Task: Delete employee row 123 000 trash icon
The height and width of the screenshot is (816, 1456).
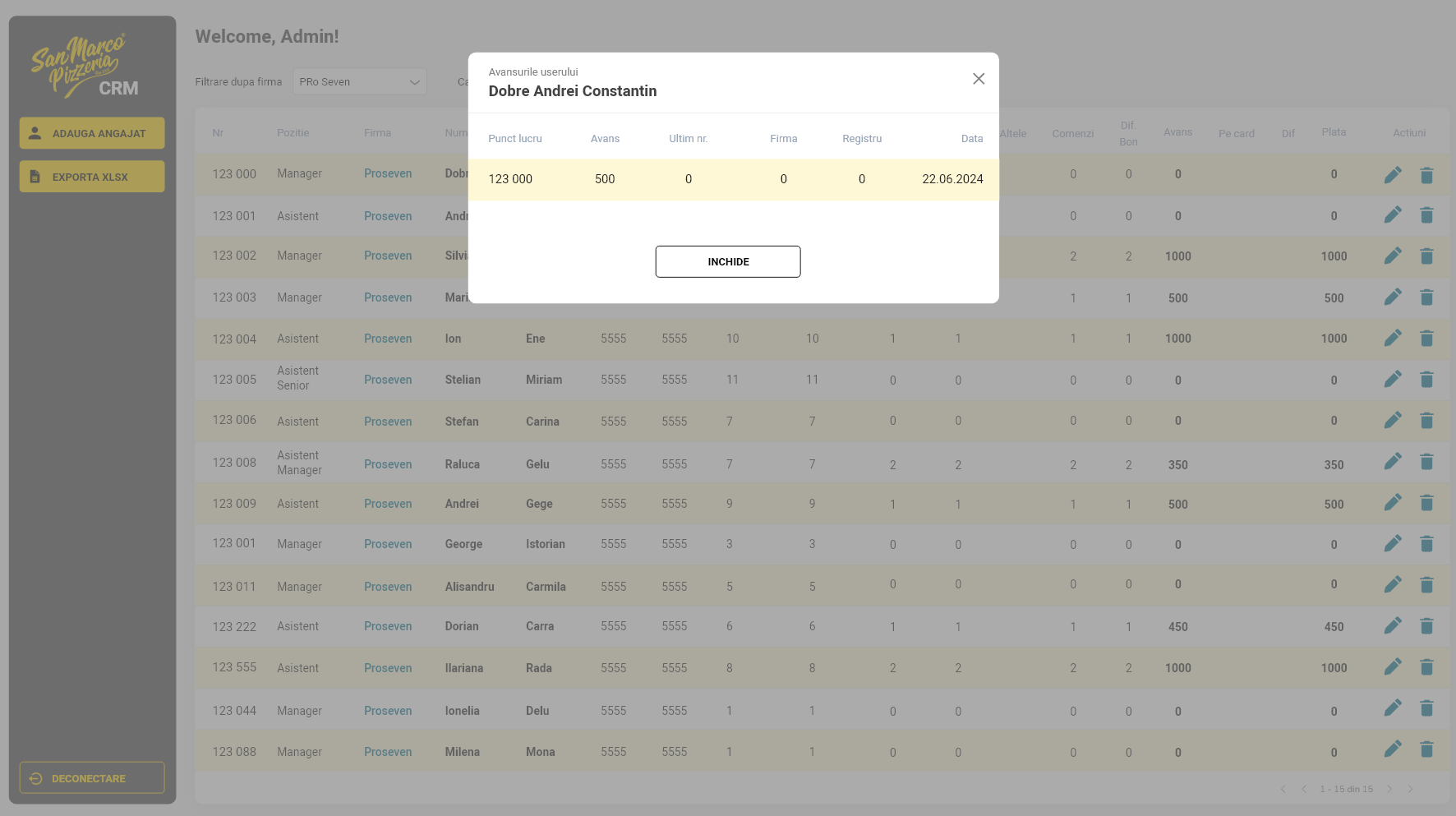Action: (1426, 174)
